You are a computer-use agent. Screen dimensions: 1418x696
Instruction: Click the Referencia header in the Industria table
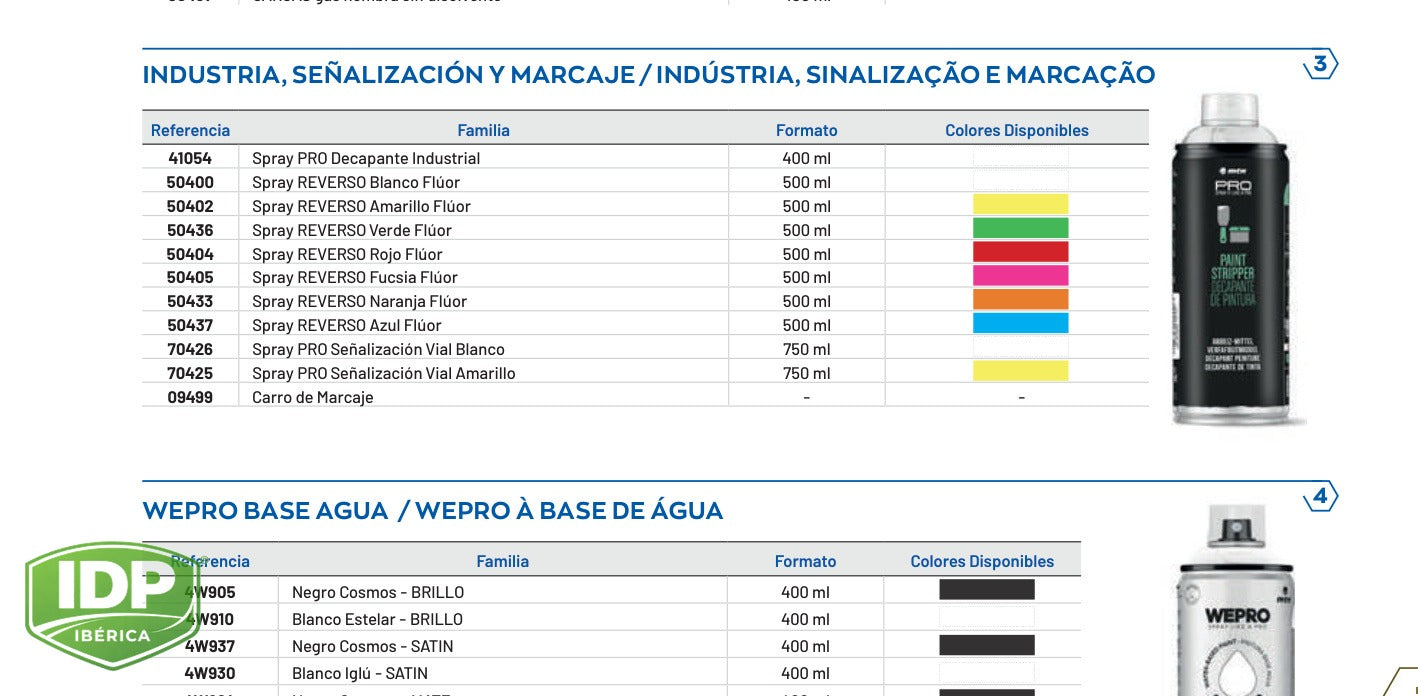tap(190, 130)
